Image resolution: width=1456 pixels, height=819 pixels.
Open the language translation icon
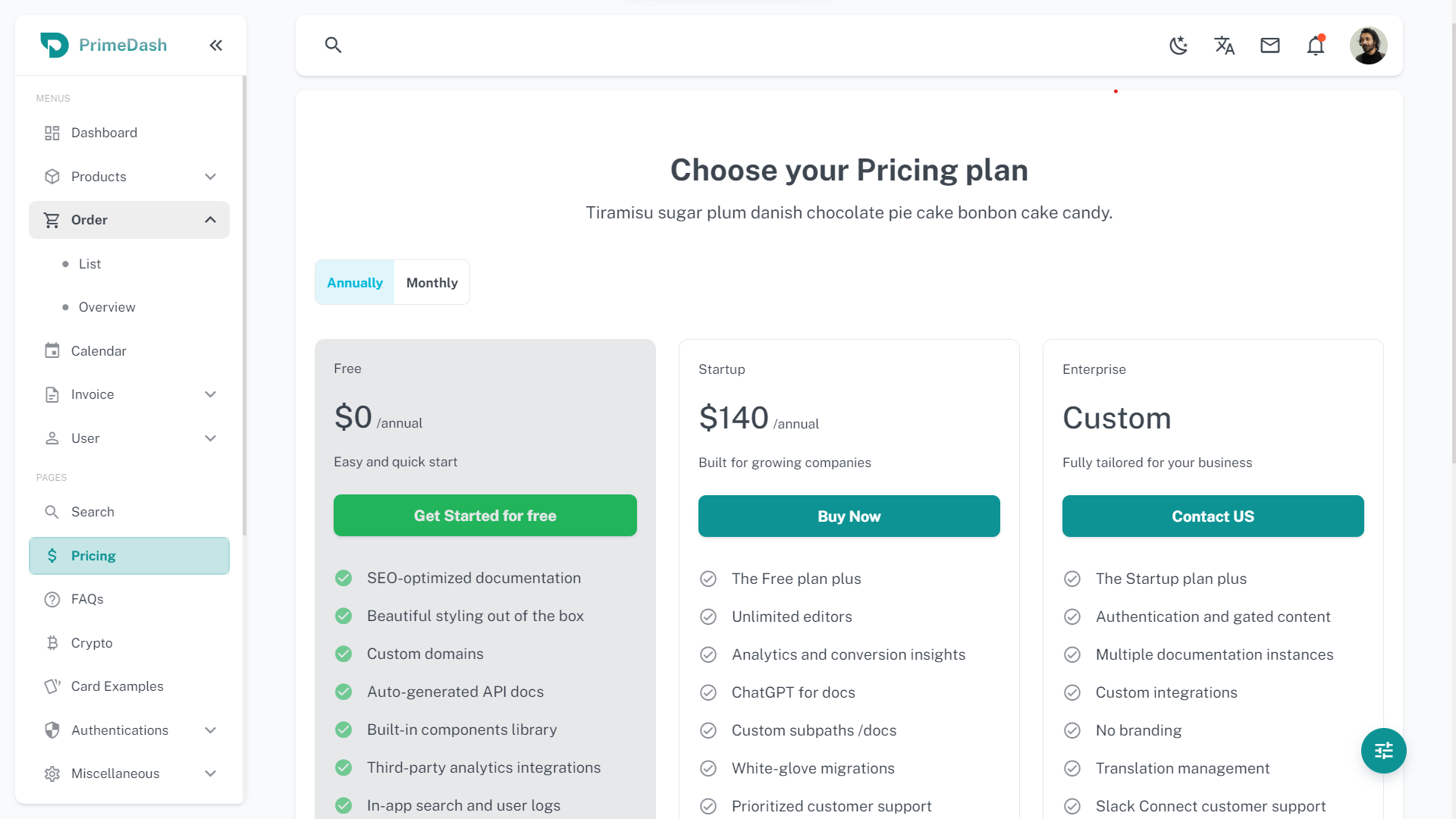[1224, 45]
